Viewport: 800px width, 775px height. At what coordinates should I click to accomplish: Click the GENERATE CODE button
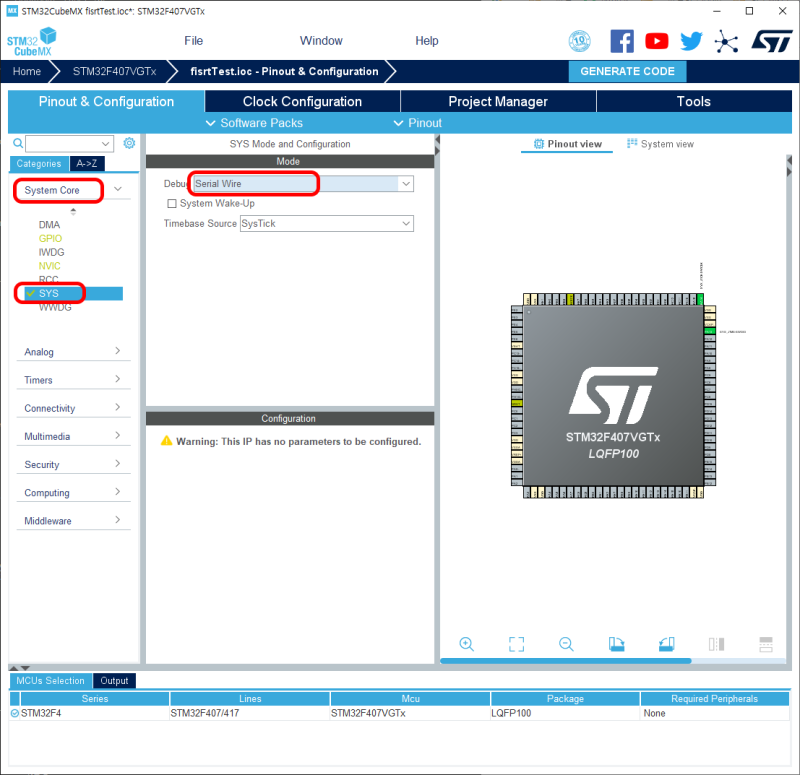click(627, 71)
